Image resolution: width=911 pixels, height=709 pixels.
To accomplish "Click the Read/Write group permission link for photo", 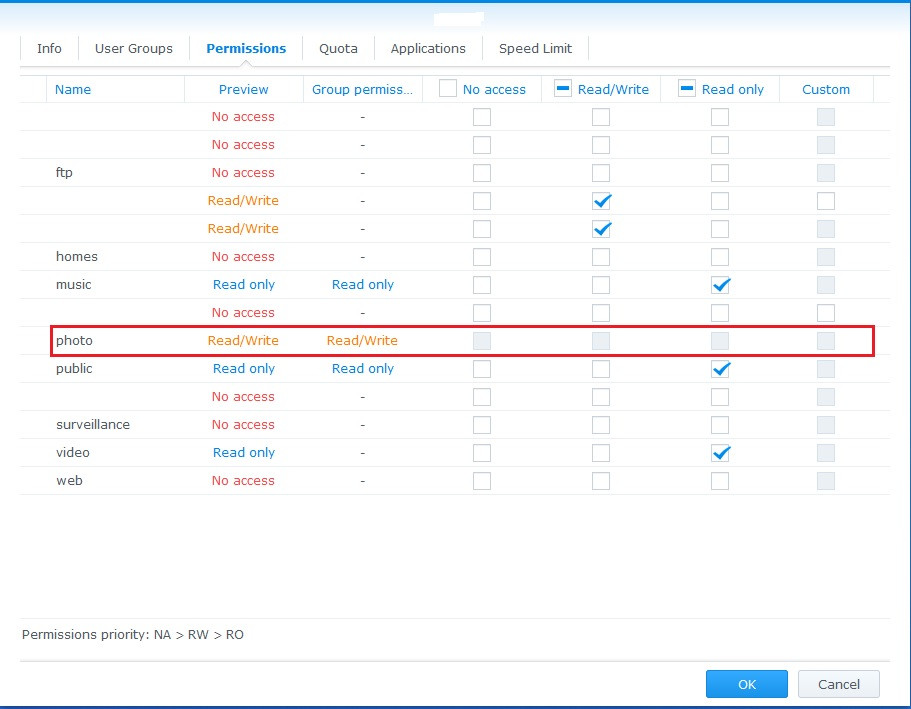I will pos(362,340).
